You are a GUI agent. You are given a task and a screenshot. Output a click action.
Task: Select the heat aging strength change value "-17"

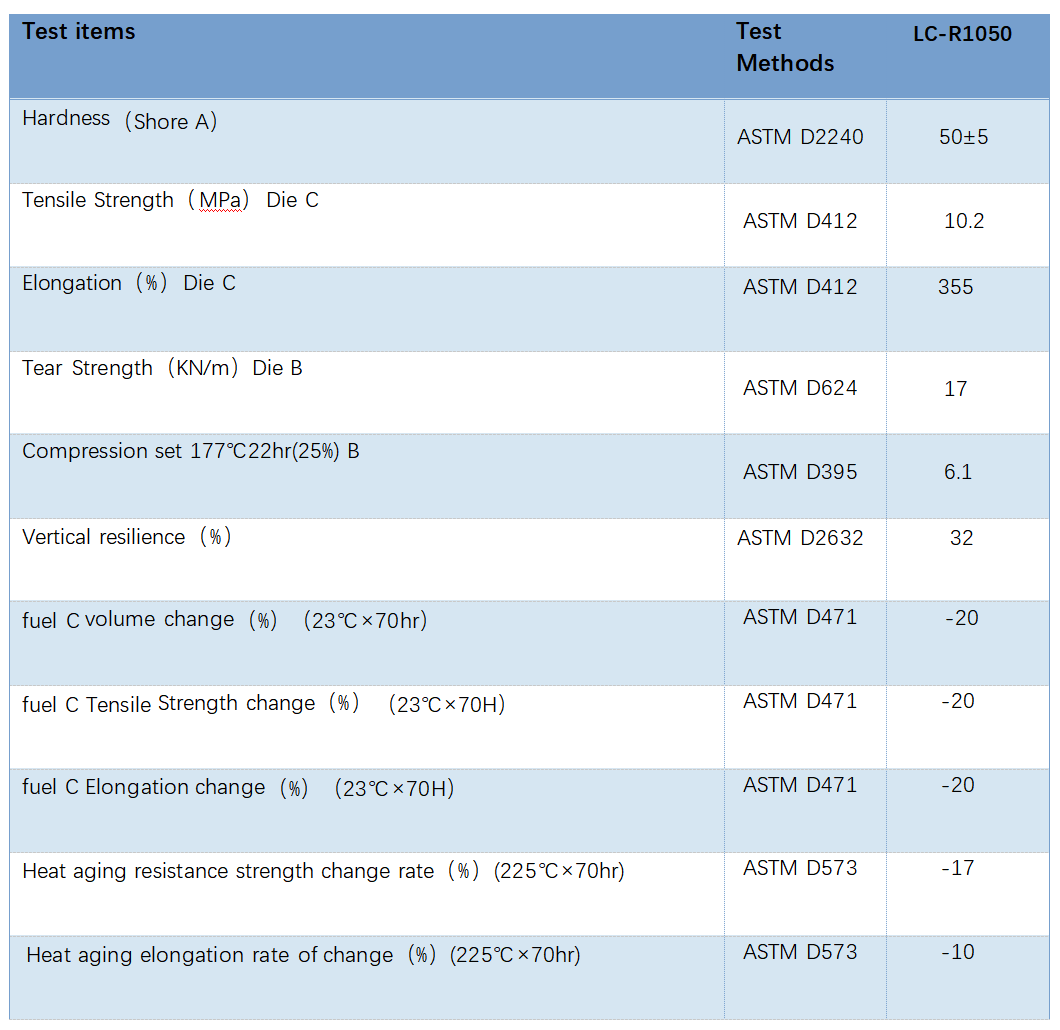coord(958,868)
